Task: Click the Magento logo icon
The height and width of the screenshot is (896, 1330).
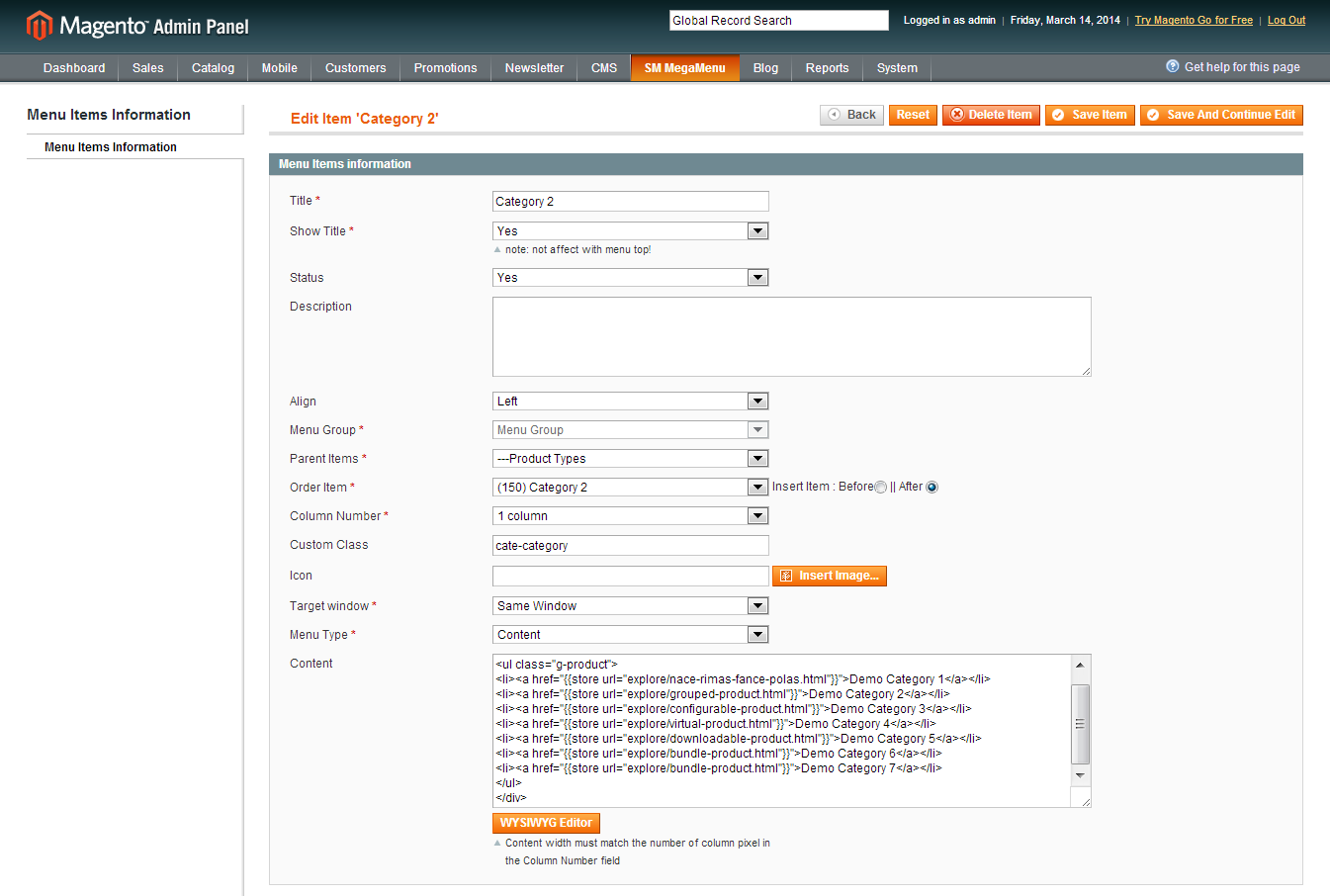Action: [x=39, y=25]
